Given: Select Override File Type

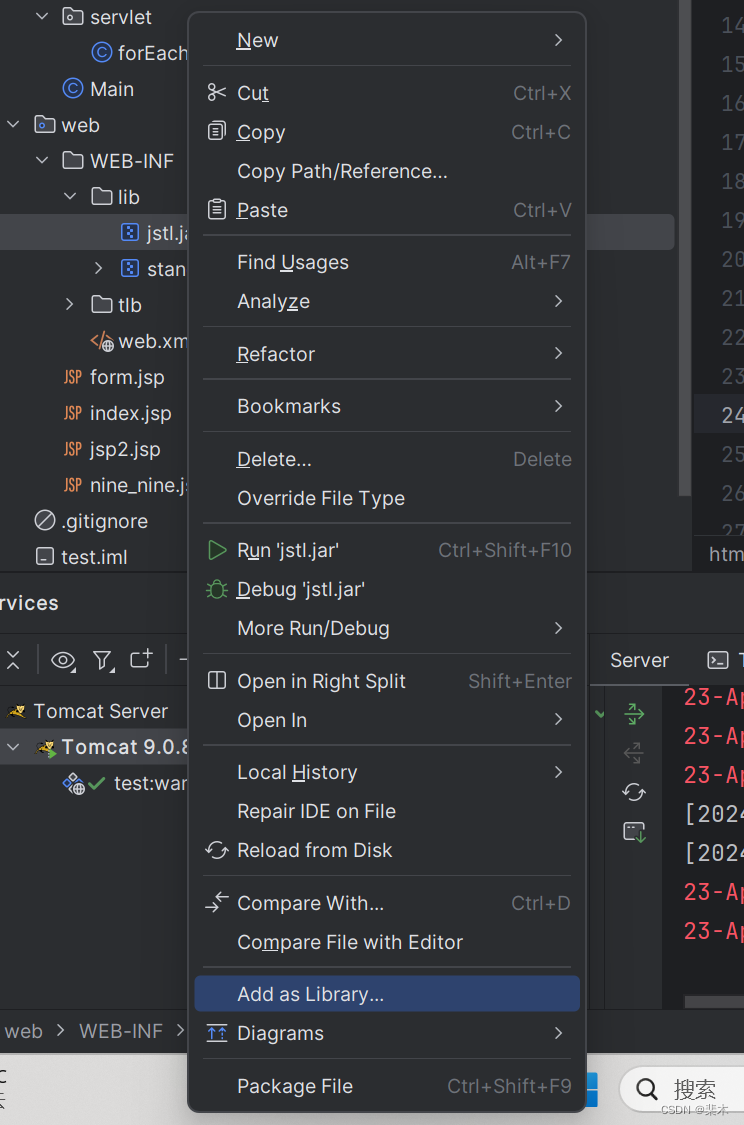Looking at the screenshot, I should (x=387, y=498).
